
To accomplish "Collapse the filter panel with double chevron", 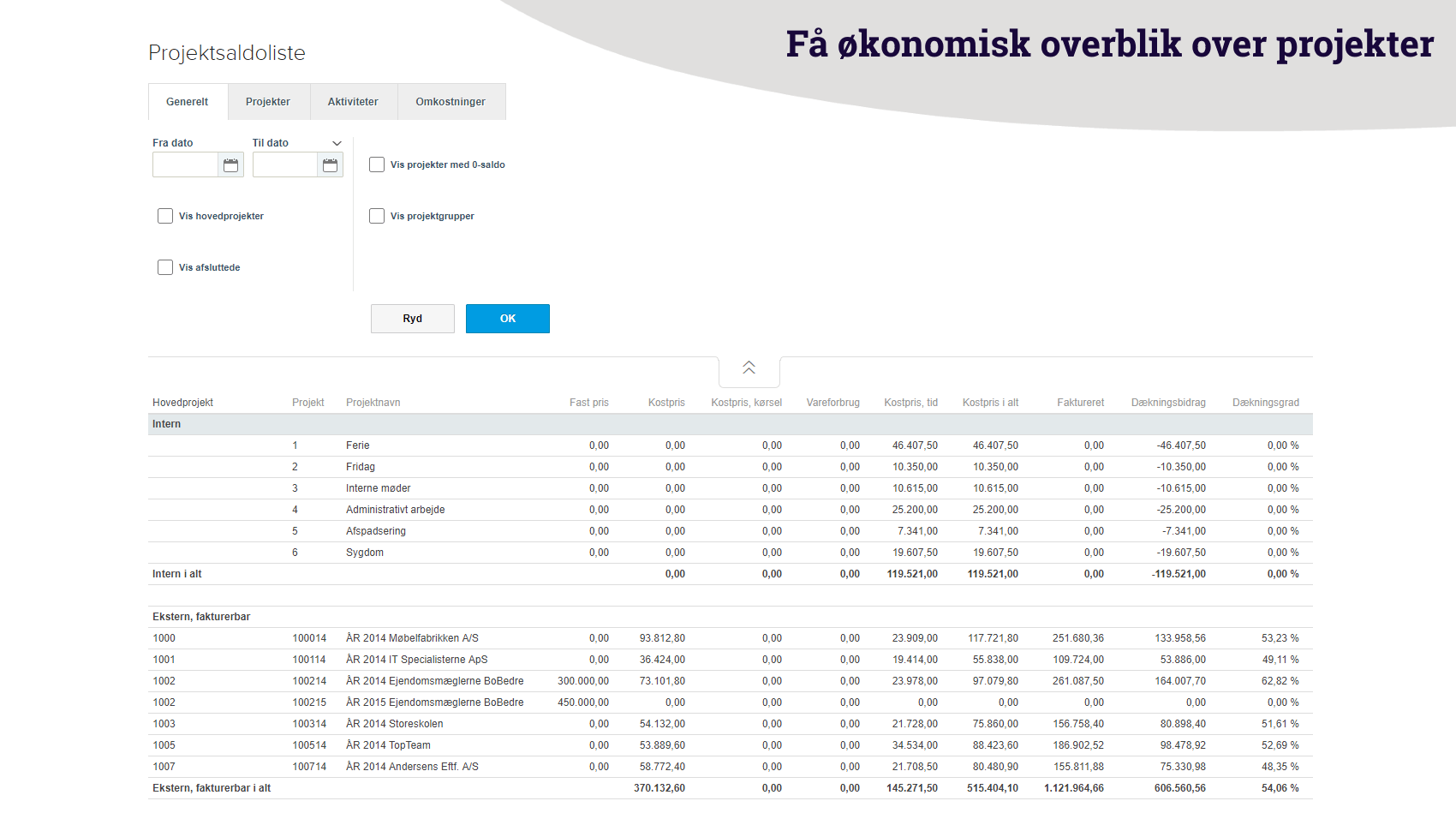I will point(749,368).
